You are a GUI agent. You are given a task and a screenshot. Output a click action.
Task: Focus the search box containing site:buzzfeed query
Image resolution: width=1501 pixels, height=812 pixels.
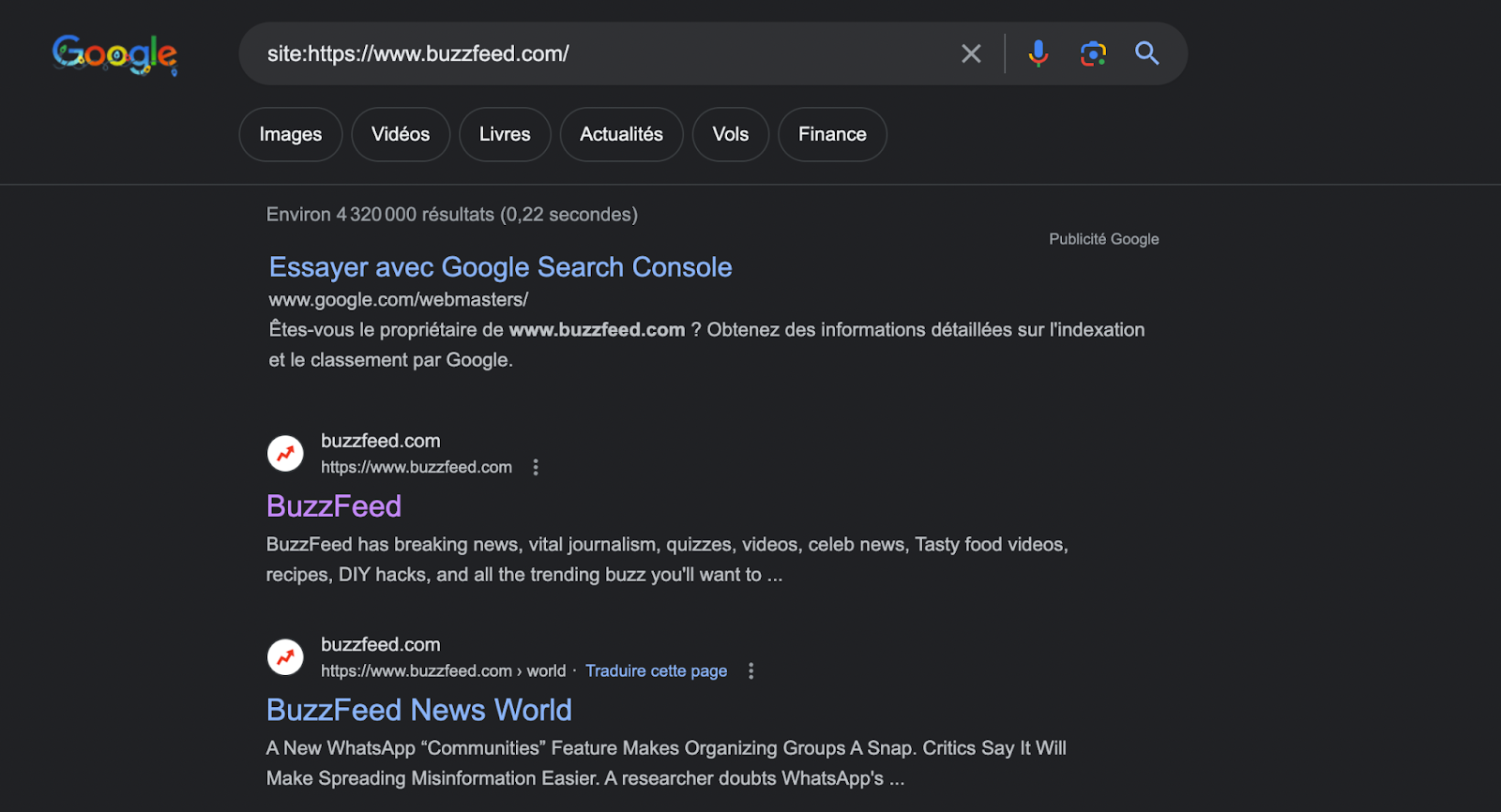tap(600, 54)
